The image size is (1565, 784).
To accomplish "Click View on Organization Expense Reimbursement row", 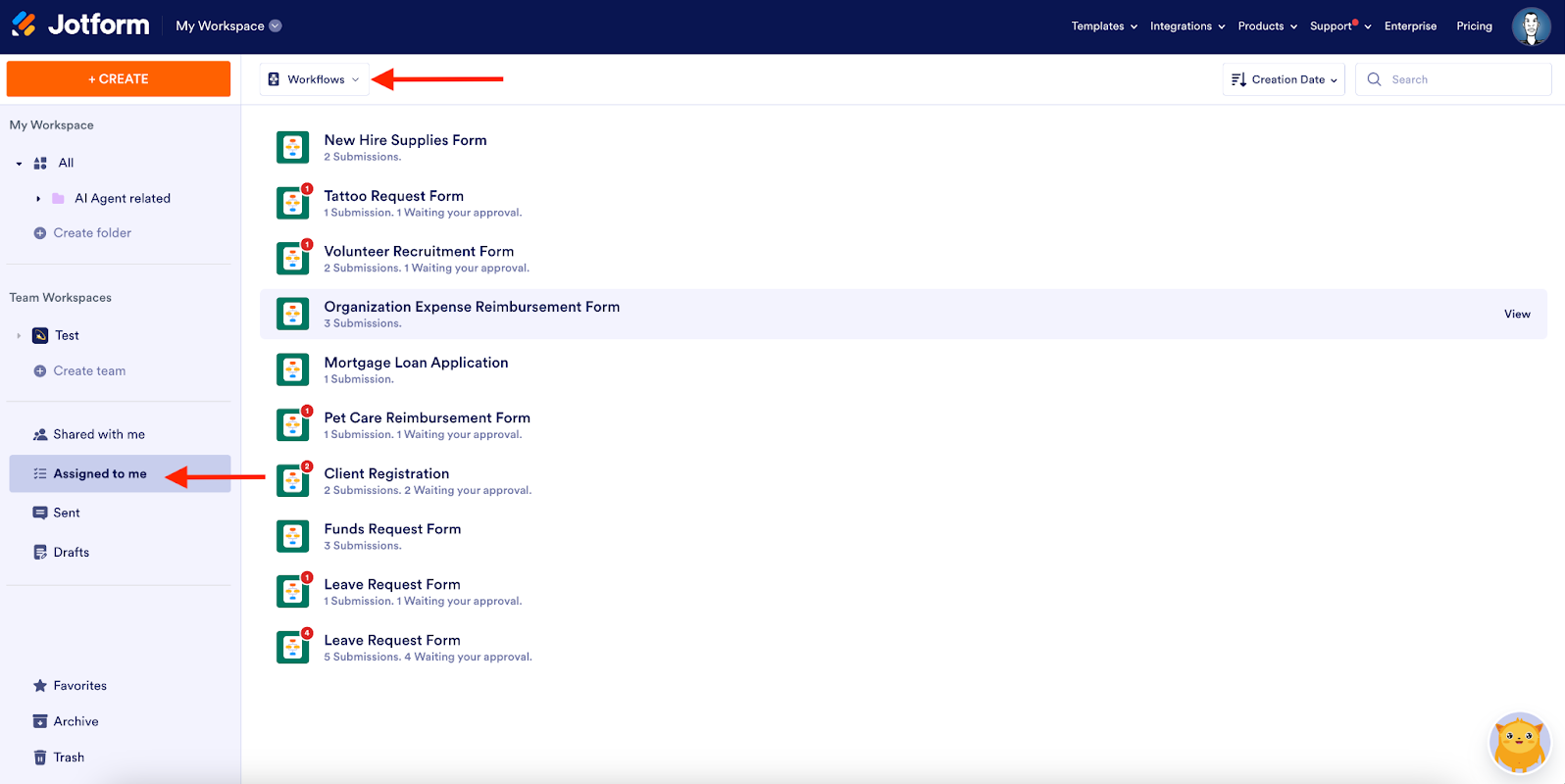I will [x=1517, y=315].
